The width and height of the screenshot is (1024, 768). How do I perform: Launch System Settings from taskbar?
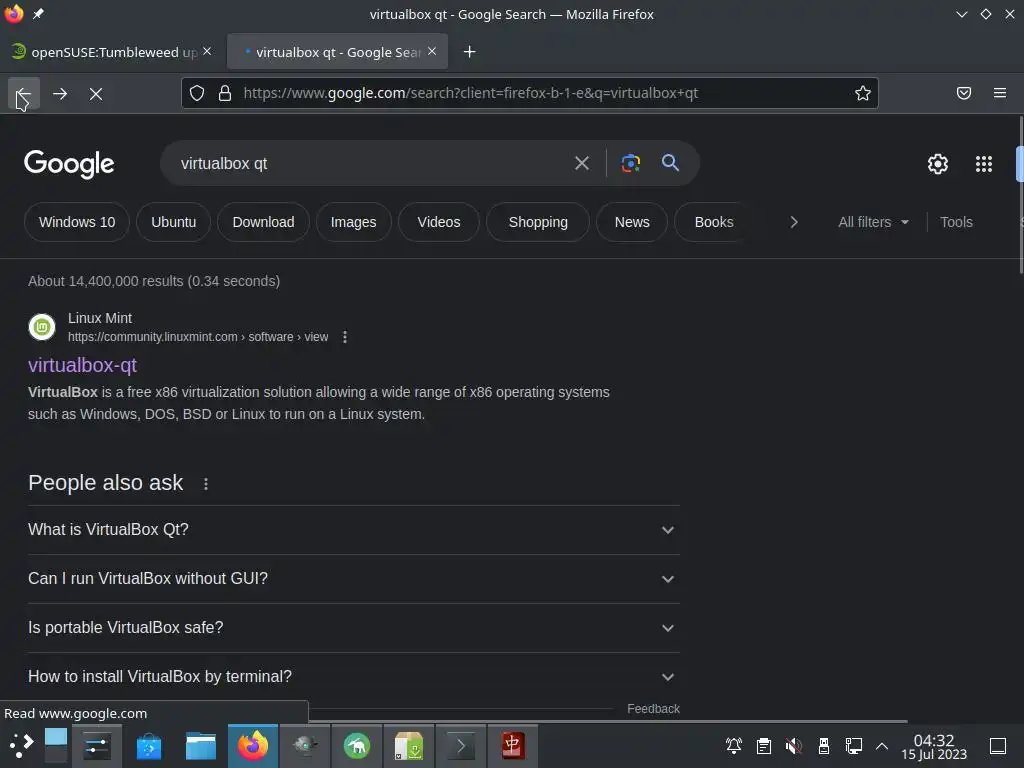[x=97, y=746]
